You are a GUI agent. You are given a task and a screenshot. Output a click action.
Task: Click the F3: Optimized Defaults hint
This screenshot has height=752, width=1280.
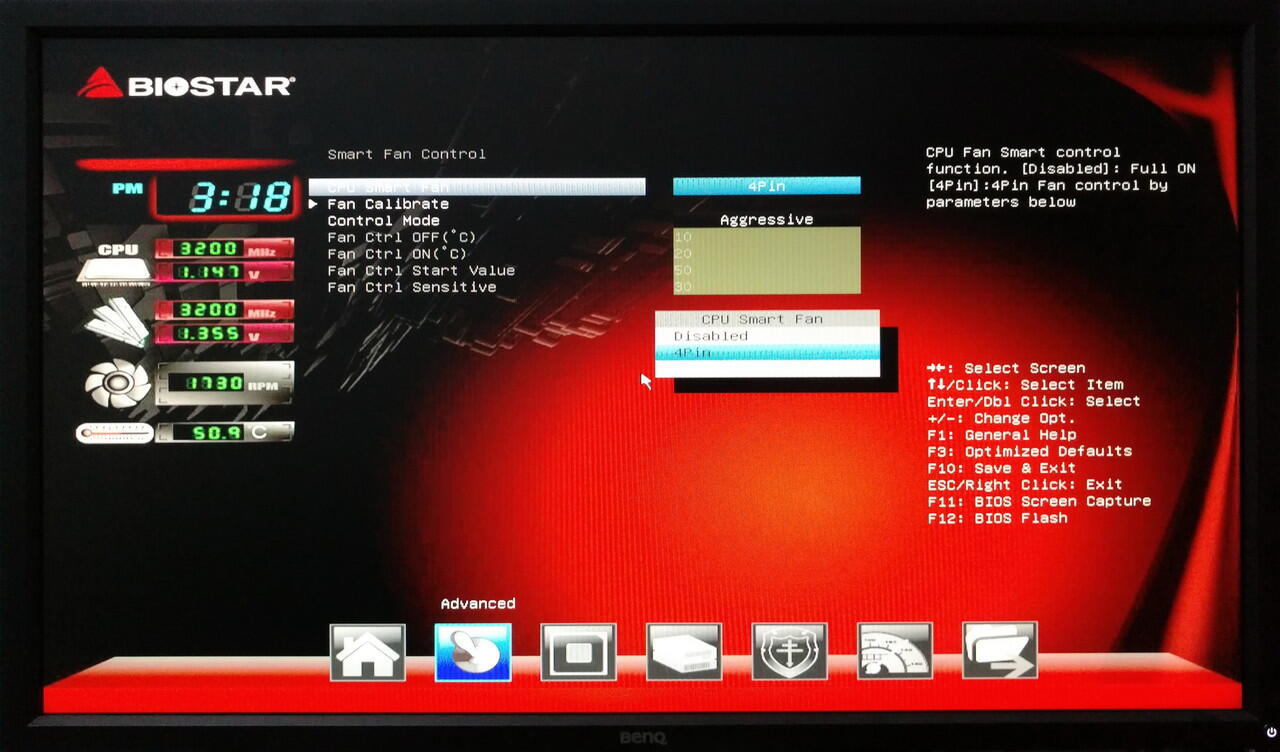1029,451
